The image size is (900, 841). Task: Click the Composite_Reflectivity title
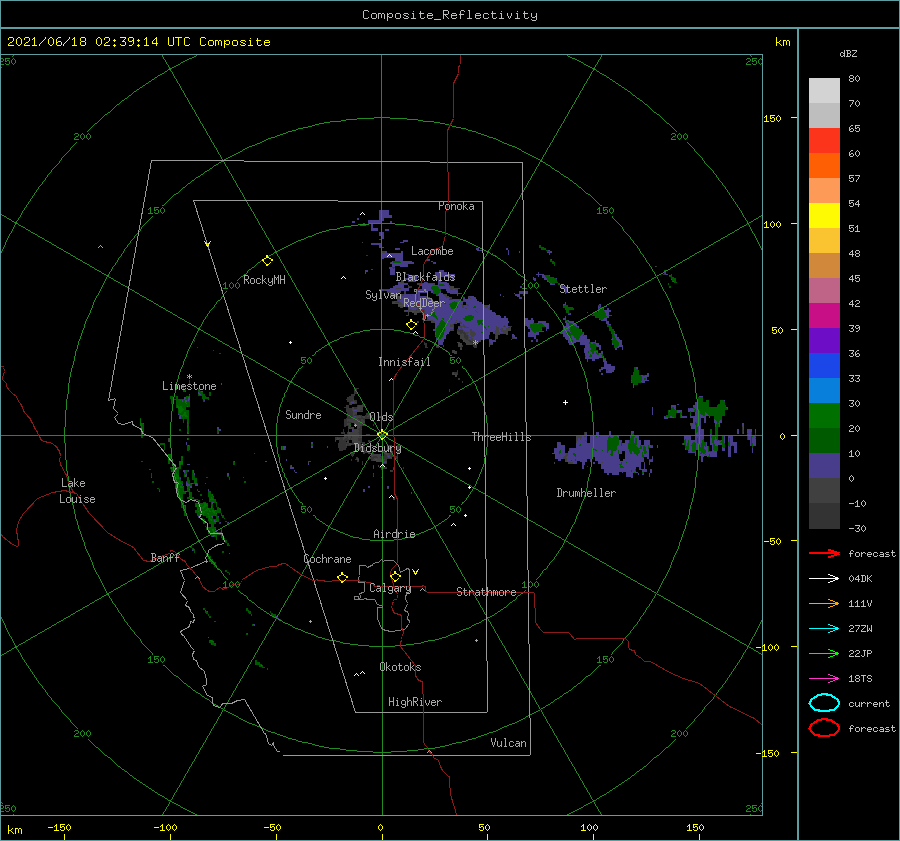[449, 15]
